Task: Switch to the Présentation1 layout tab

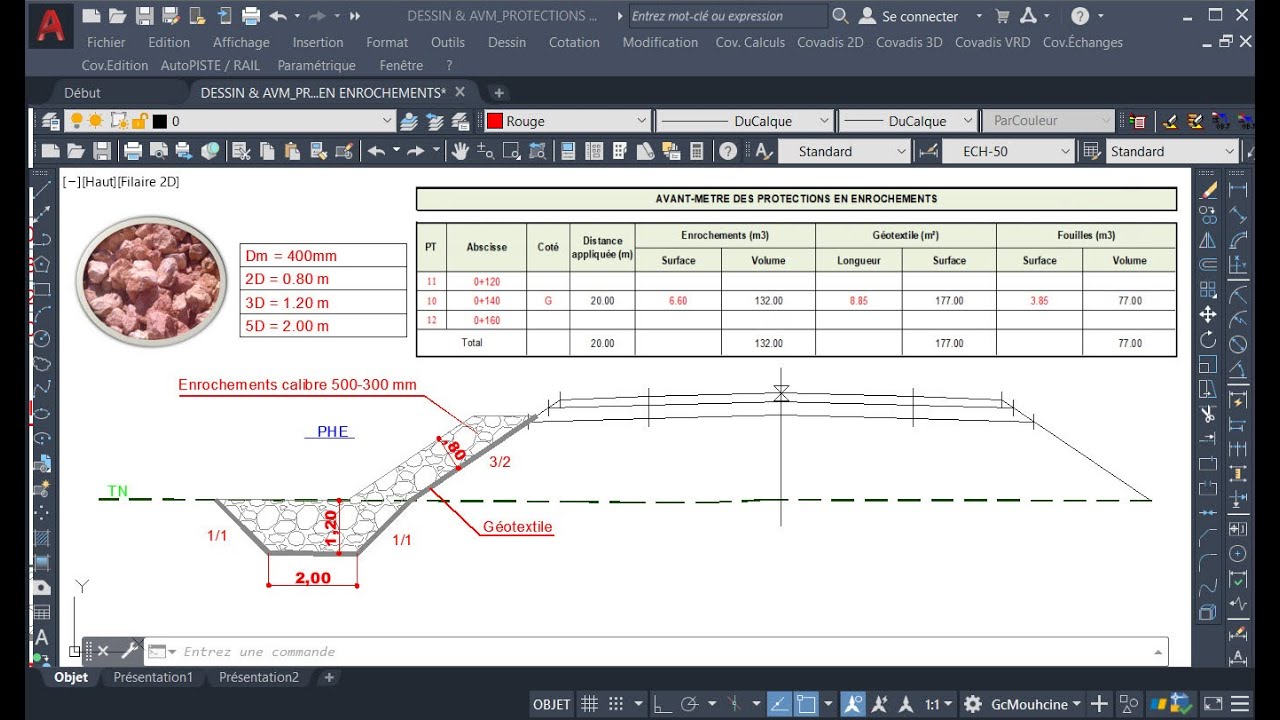Action: (153, 677)
